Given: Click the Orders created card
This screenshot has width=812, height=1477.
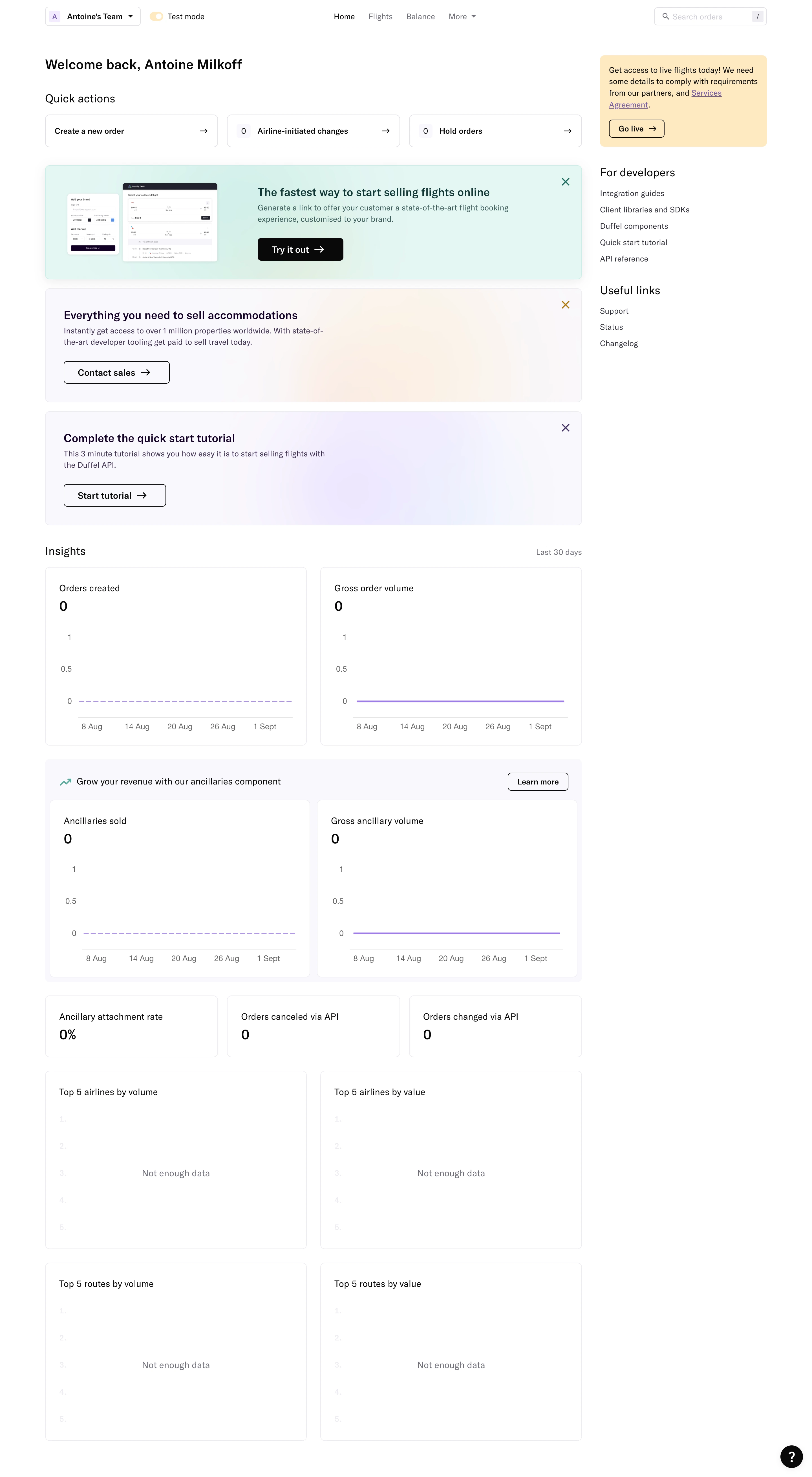Looking at the screenshot, I should pos(175,656).
